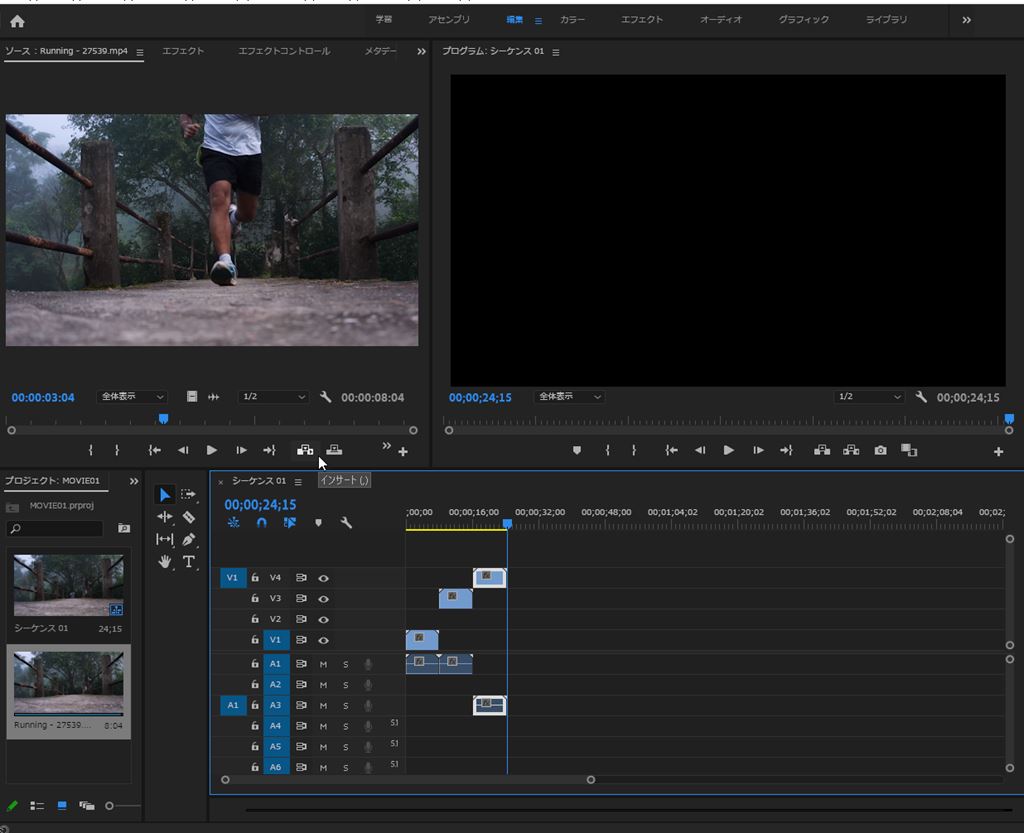The width and height of the screenshot is (1024, 833).
Task: Toggle lock on track V2
Action: (x=255, y=619)
